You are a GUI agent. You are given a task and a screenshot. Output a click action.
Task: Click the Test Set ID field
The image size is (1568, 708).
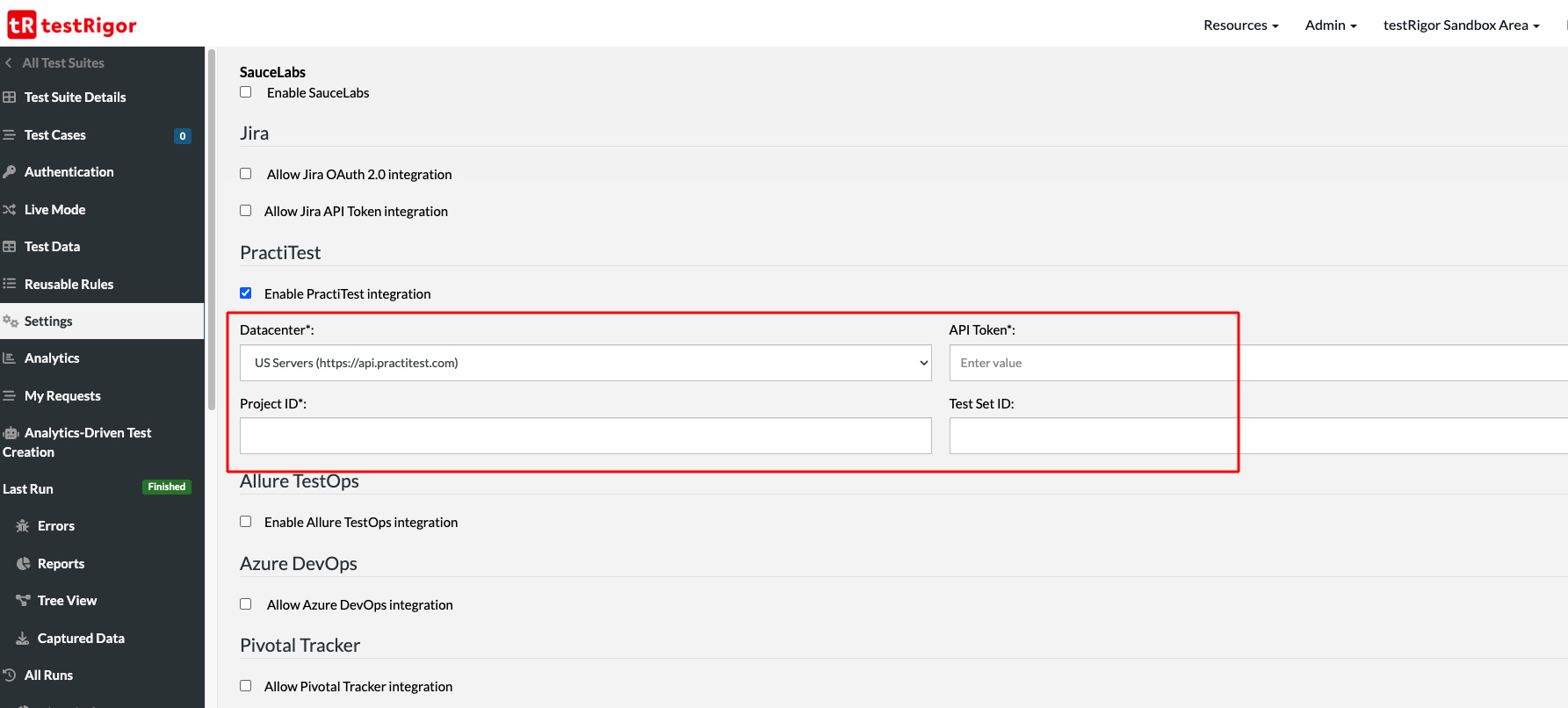tap(1258, 436)
